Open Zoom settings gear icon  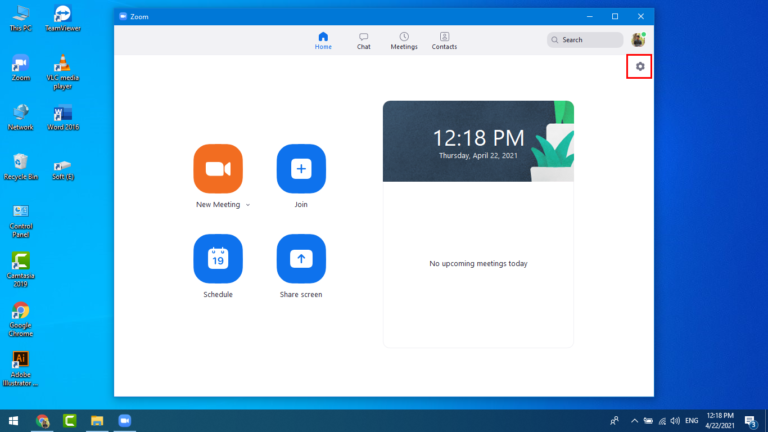point(640,67)
